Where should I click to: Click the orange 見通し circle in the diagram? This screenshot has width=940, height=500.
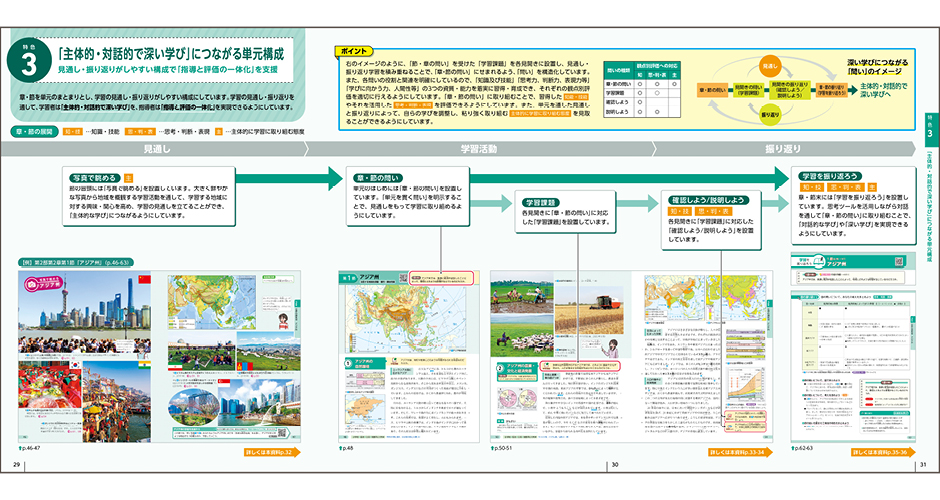(x=770, y=66)
